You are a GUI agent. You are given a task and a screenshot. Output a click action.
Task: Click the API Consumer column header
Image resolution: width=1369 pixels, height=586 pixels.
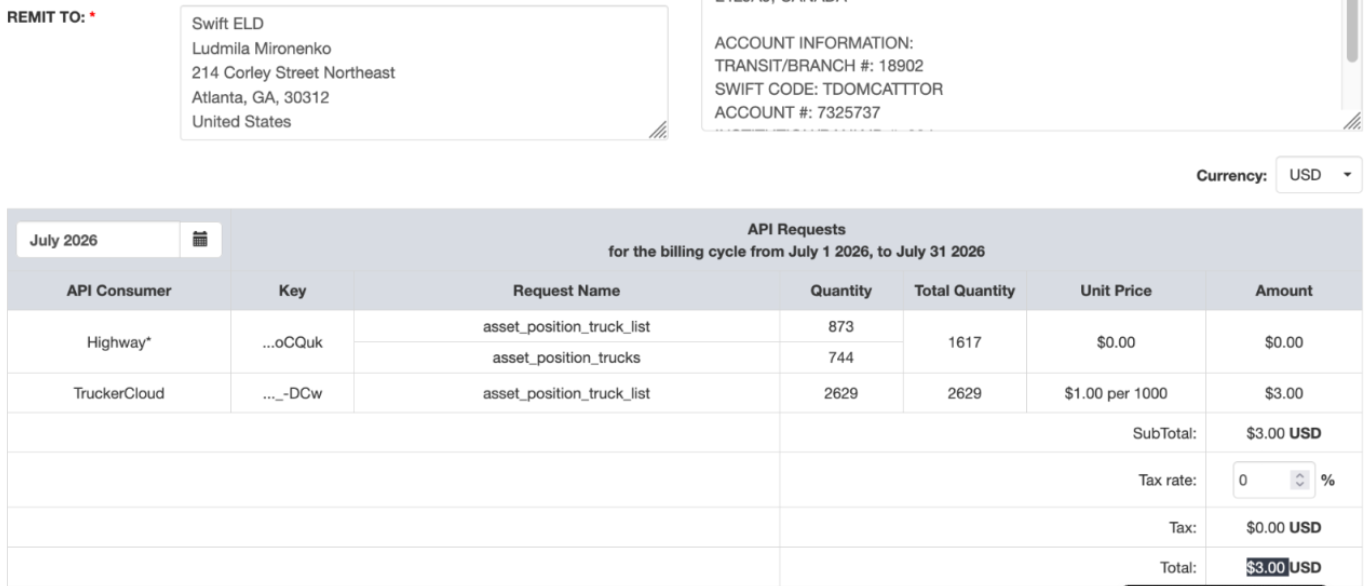click(119, 291)
